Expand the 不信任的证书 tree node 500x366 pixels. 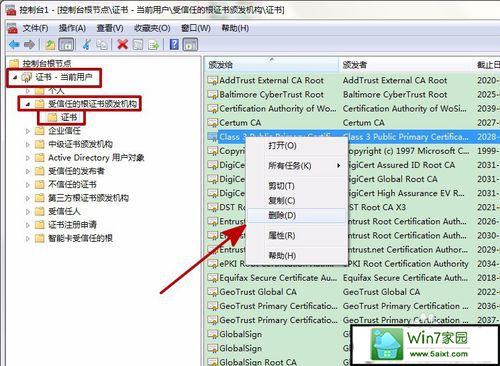28,185
